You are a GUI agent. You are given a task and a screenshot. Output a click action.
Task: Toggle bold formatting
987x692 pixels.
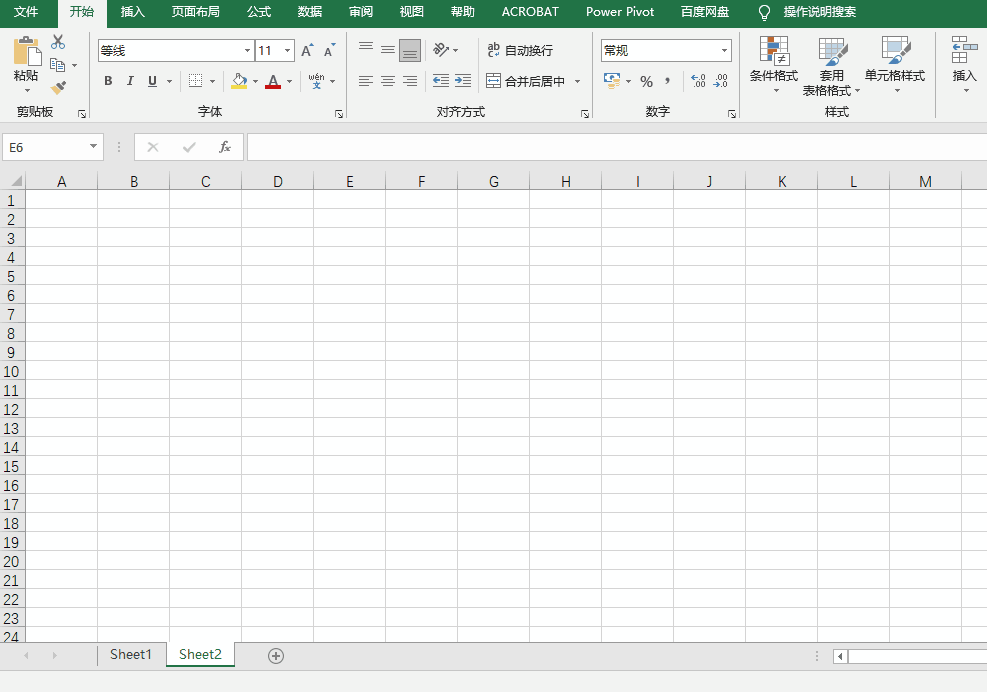coord(108,81)
